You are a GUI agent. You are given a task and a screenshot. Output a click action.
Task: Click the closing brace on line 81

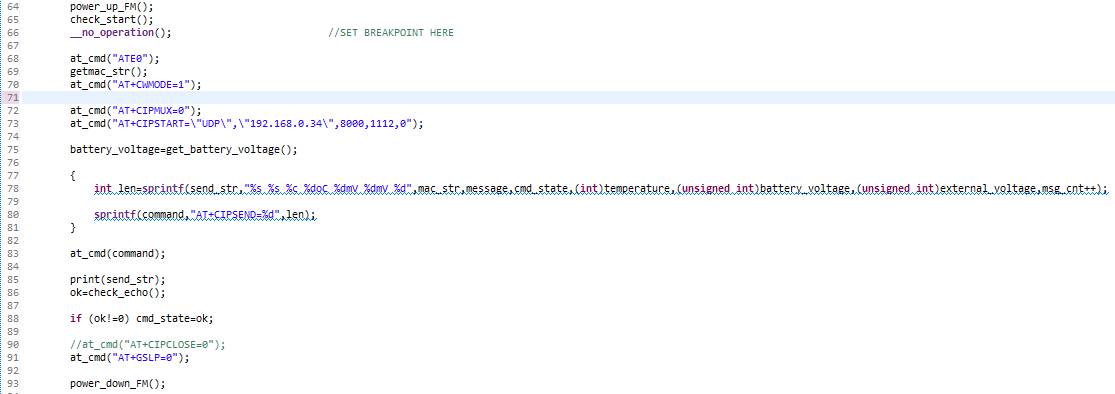73,227
